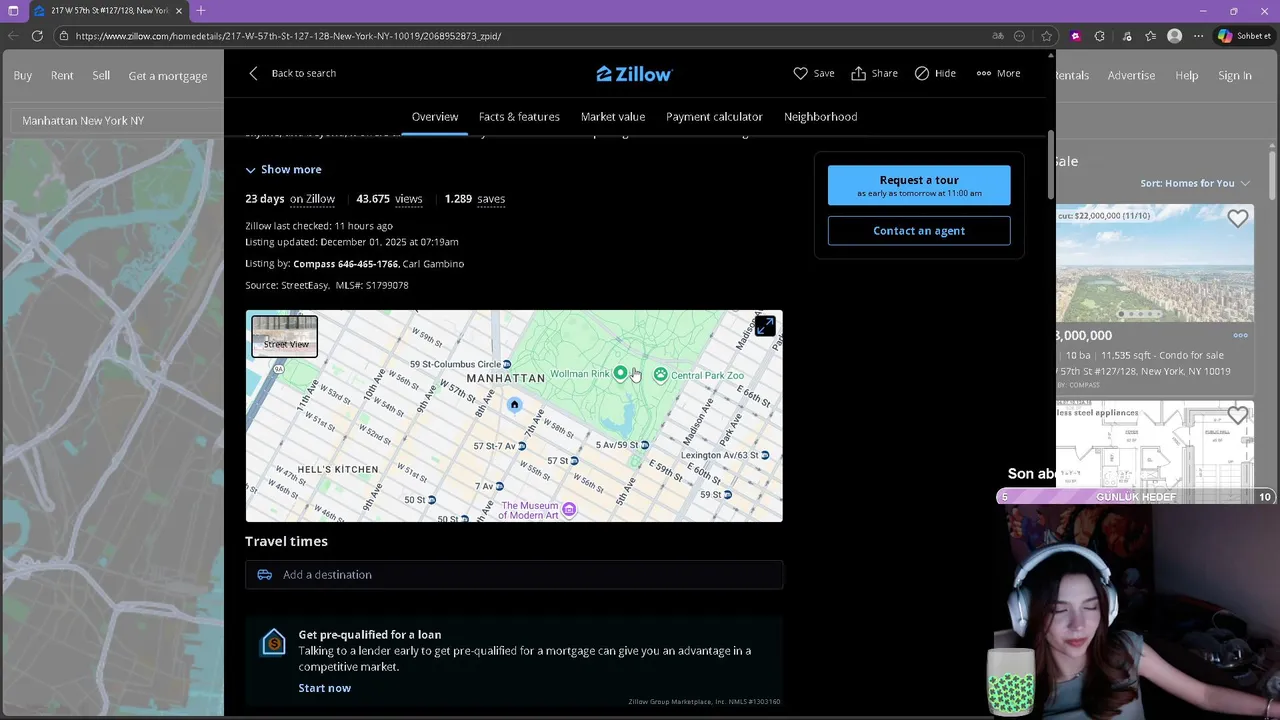This screenshot has width=1280, height=720.
Task: Click the home pin marker on map
Action: pos(514,405)
